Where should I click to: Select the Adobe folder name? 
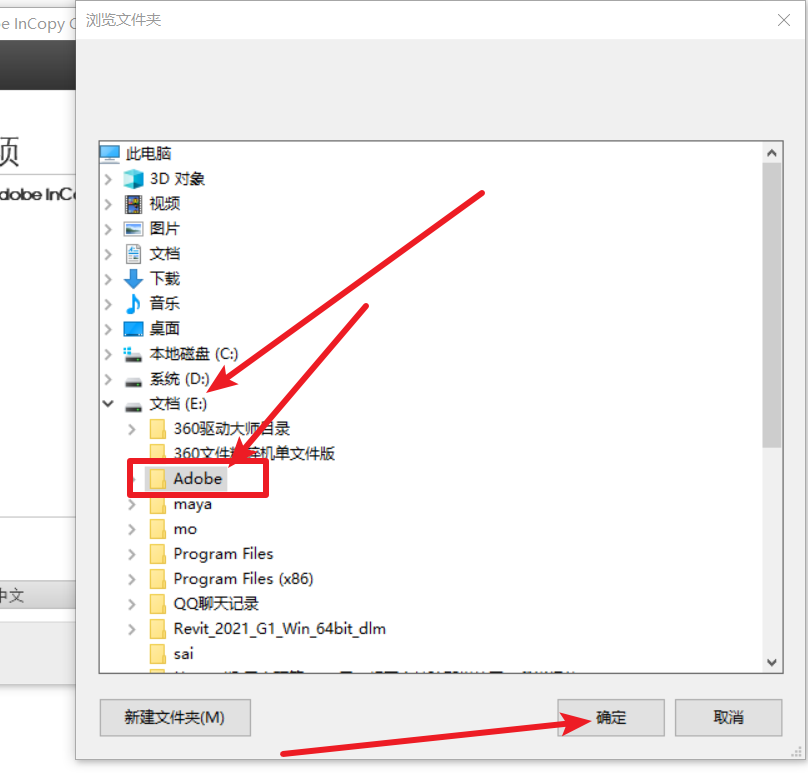click(x=197, y=479)
